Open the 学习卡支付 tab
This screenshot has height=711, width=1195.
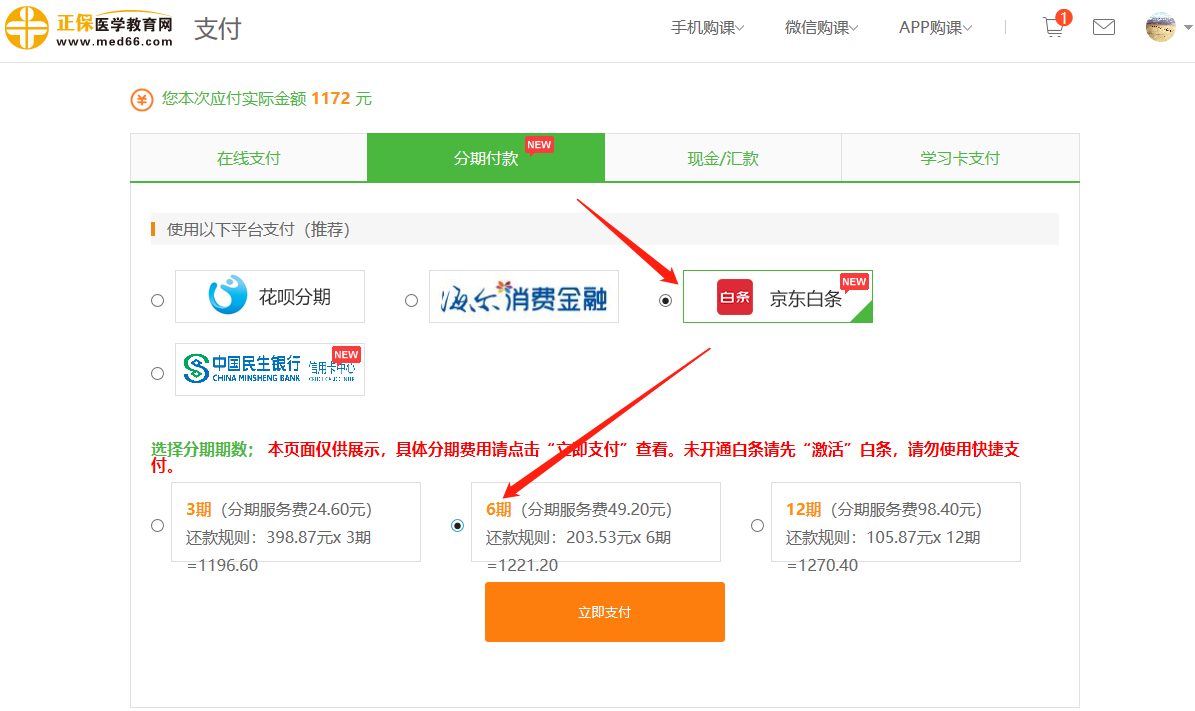960,158
